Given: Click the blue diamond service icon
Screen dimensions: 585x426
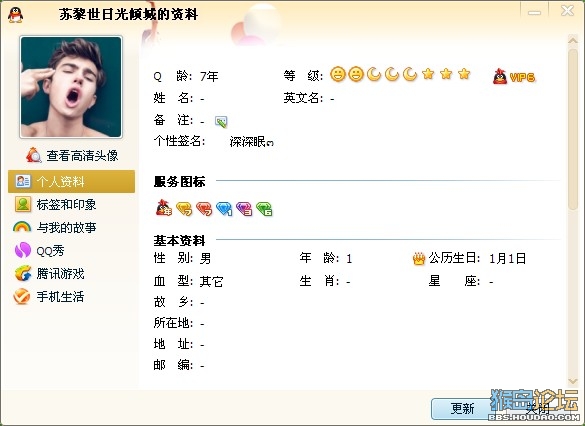Looking at the screenshot, I should pyautogui.click(x=224, y=209).
